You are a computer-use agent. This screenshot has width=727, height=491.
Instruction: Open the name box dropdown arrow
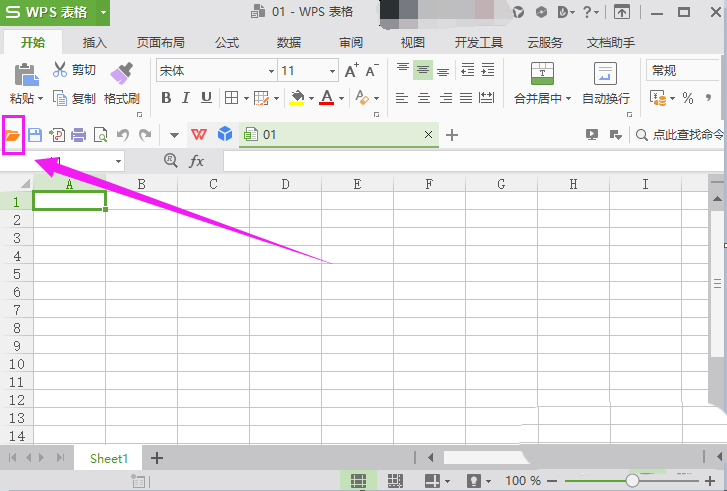tap(119, 161)
